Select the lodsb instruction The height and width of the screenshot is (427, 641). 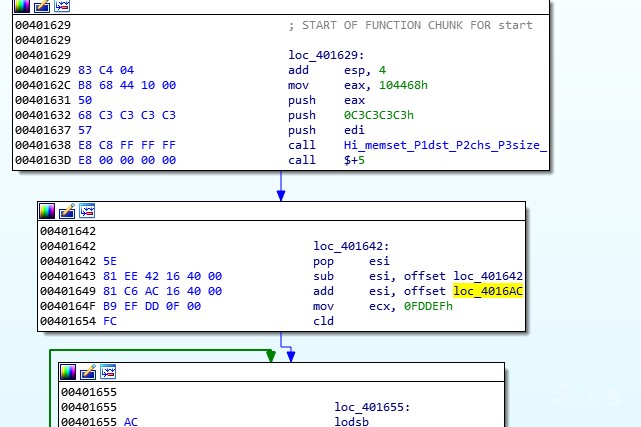pos(352,421)
